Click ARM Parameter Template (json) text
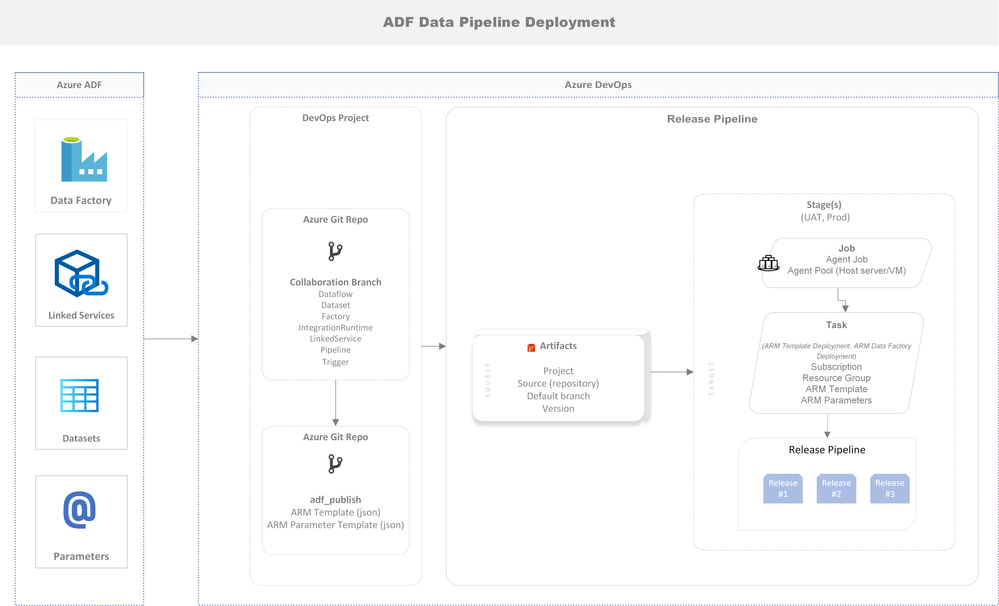 pos(336,525)
